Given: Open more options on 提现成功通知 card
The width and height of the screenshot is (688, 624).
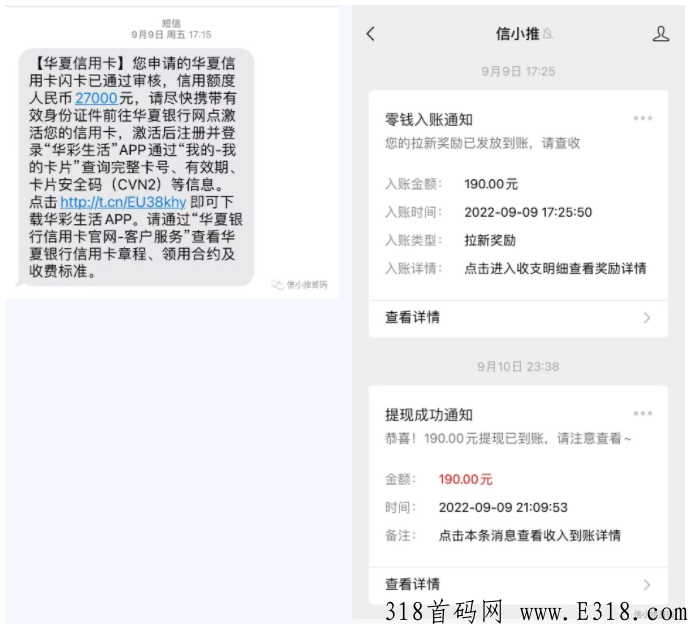Looking at the screenshot, I should tap(642, 413).
